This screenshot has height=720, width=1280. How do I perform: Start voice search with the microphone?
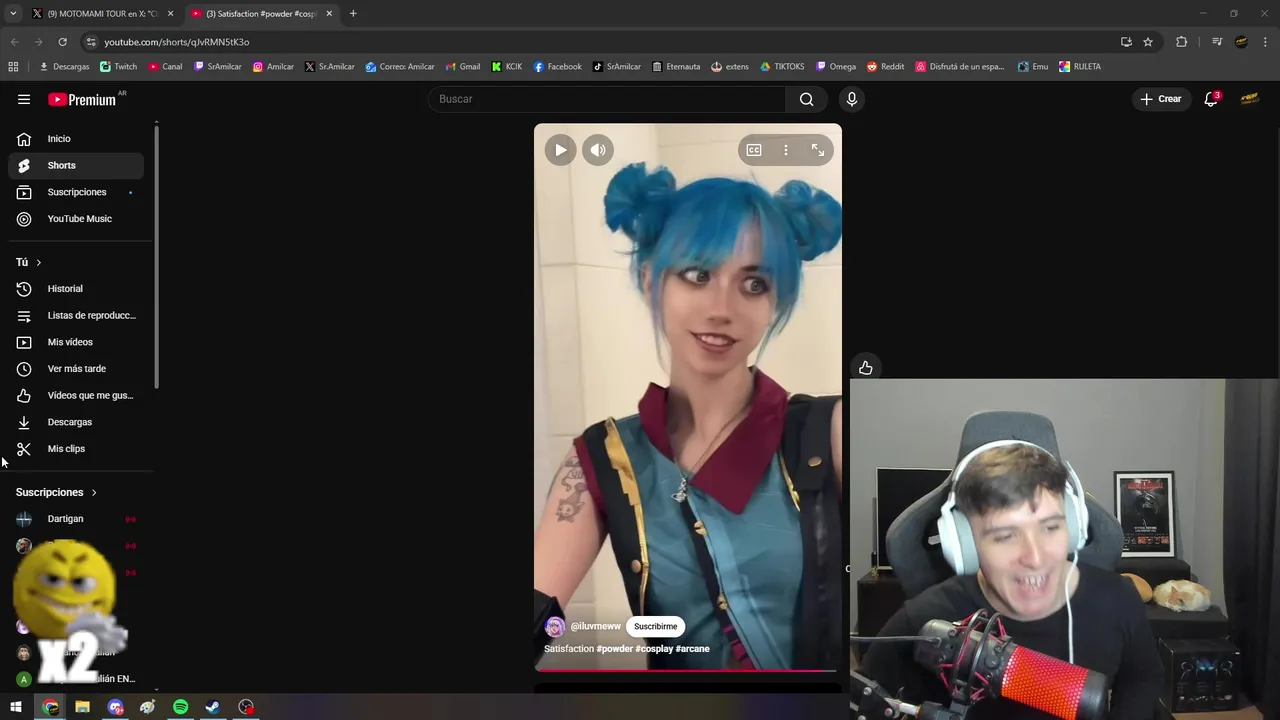pos(852,99)
